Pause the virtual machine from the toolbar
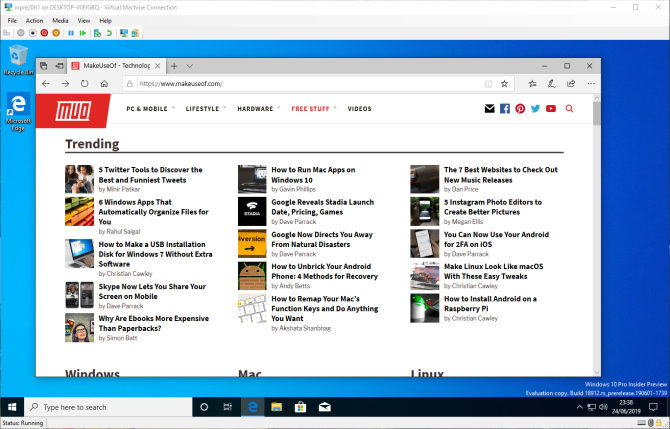 tap(69, 33)
